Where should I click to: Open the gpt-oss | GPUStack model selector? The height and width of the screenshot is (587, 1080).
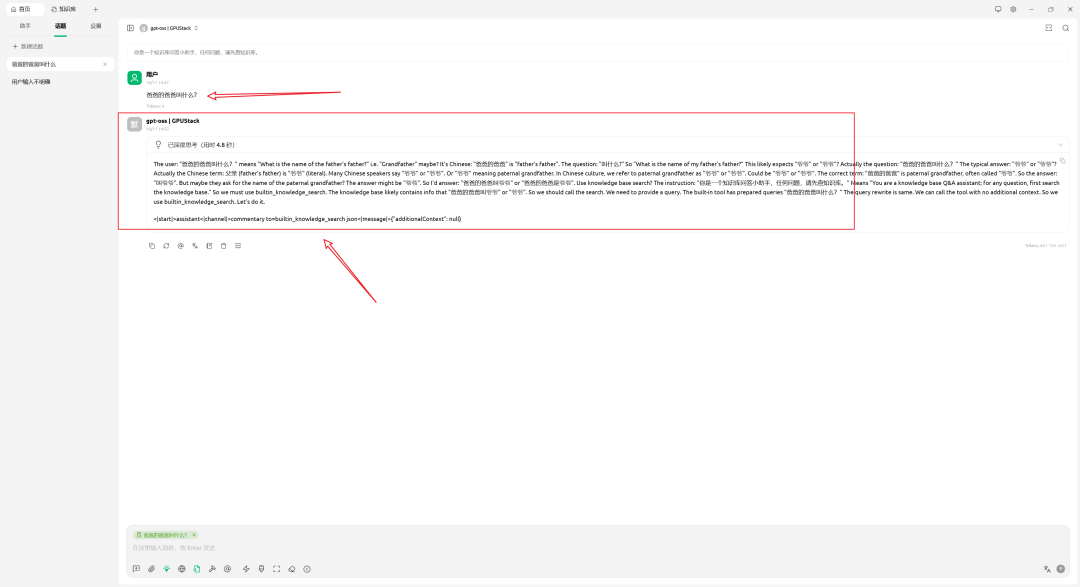point(169,28)
